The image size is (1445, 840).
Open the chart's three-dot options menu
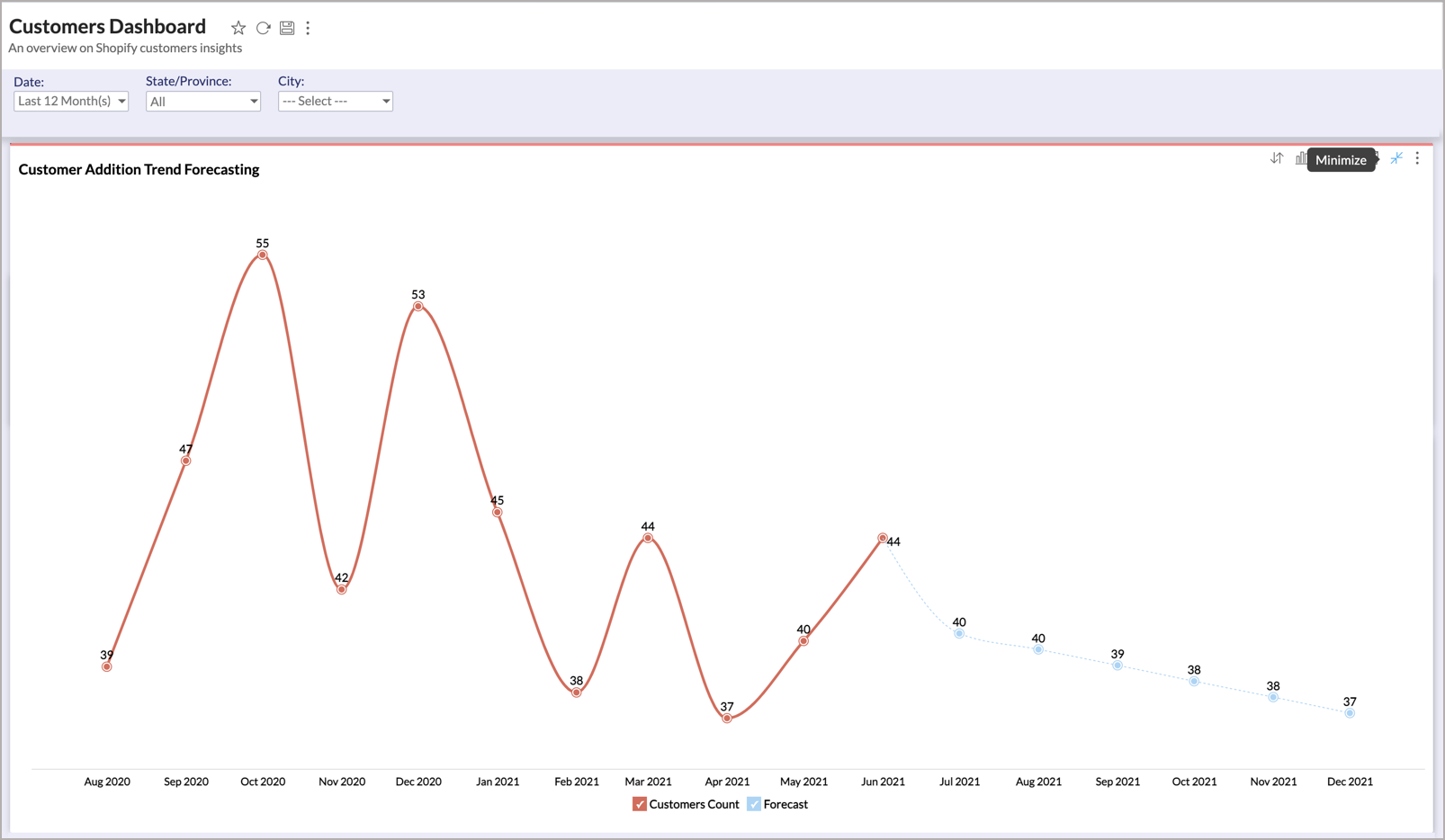[1417, 158]
